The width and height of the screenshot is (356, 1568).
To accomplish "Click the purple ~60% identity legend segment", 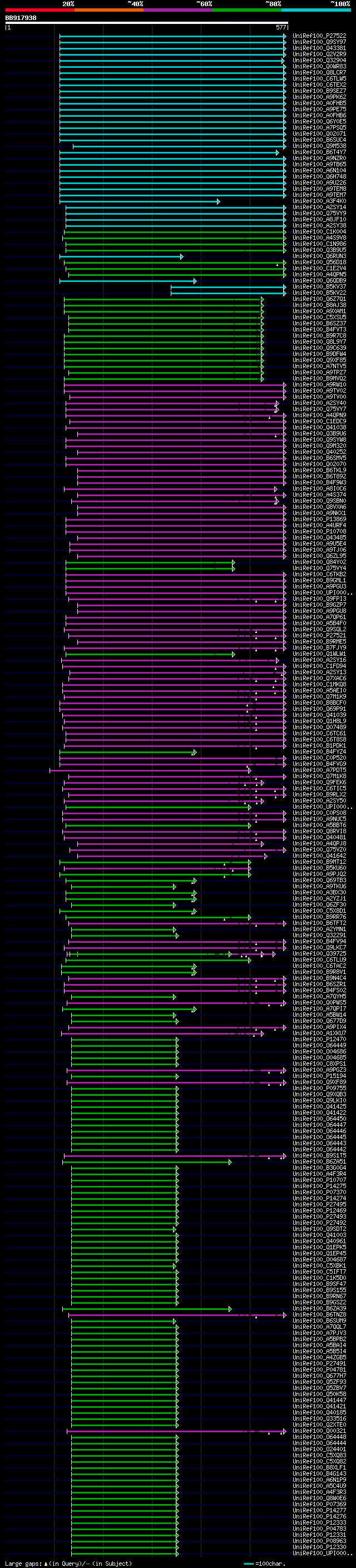I will [177, 10].
